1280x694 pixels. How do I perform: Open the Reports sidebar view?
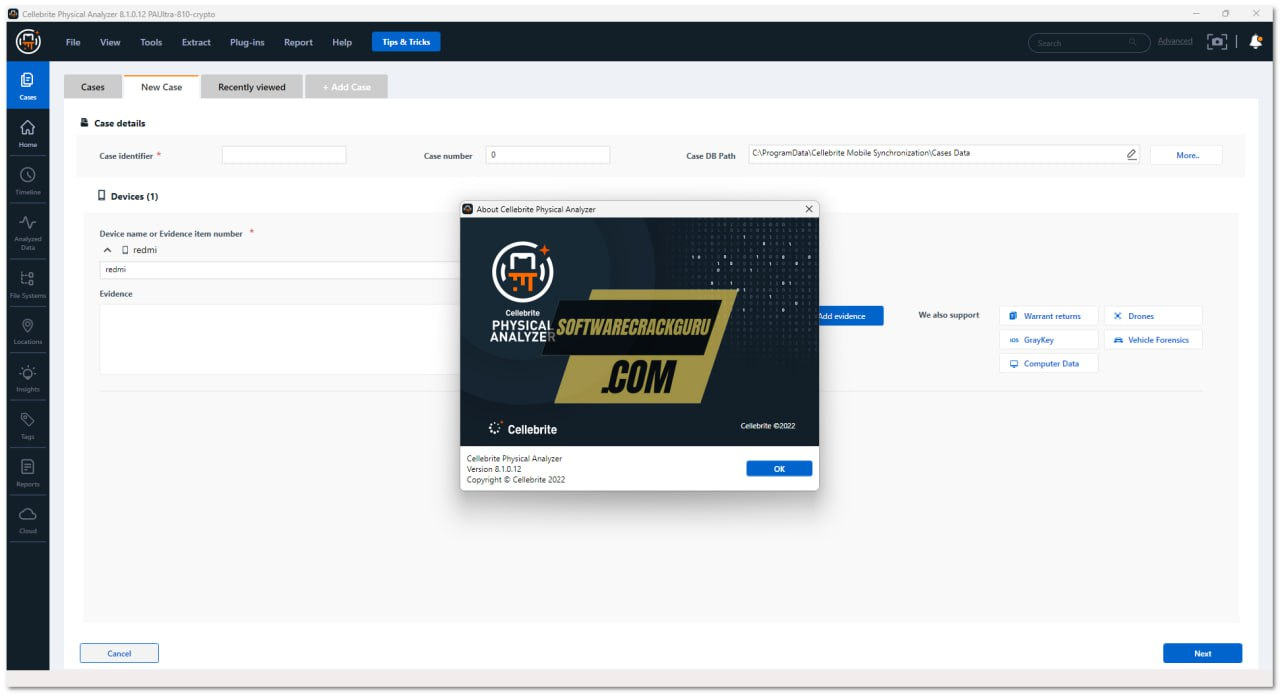coord(28,473)
